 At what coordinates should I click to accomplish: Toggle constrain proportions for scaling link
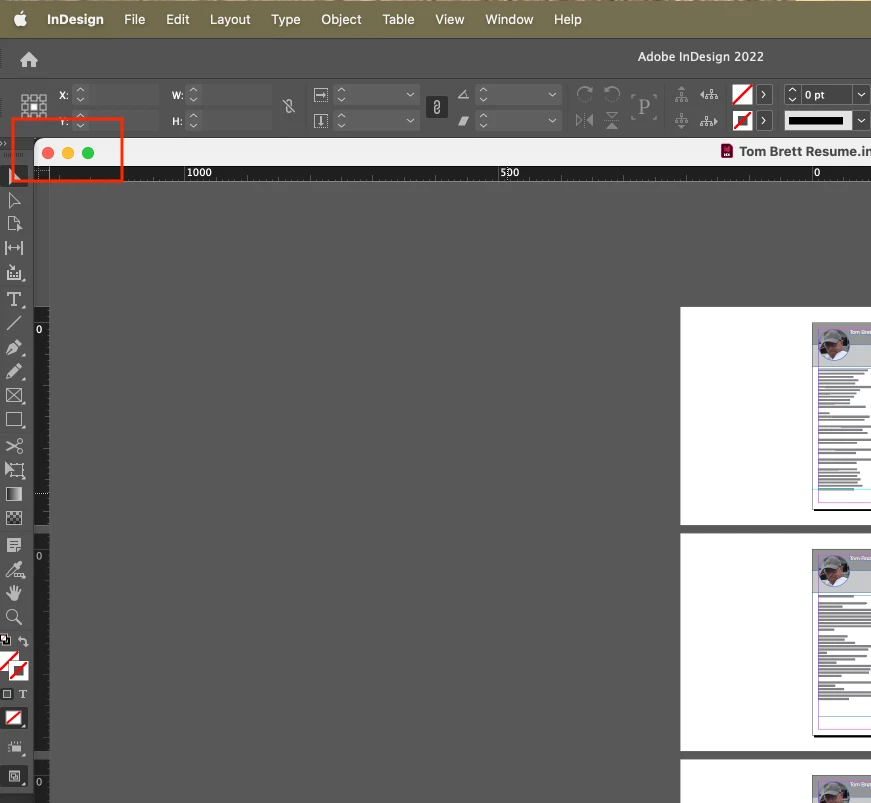pyautogui.click(x=437, y=107)
